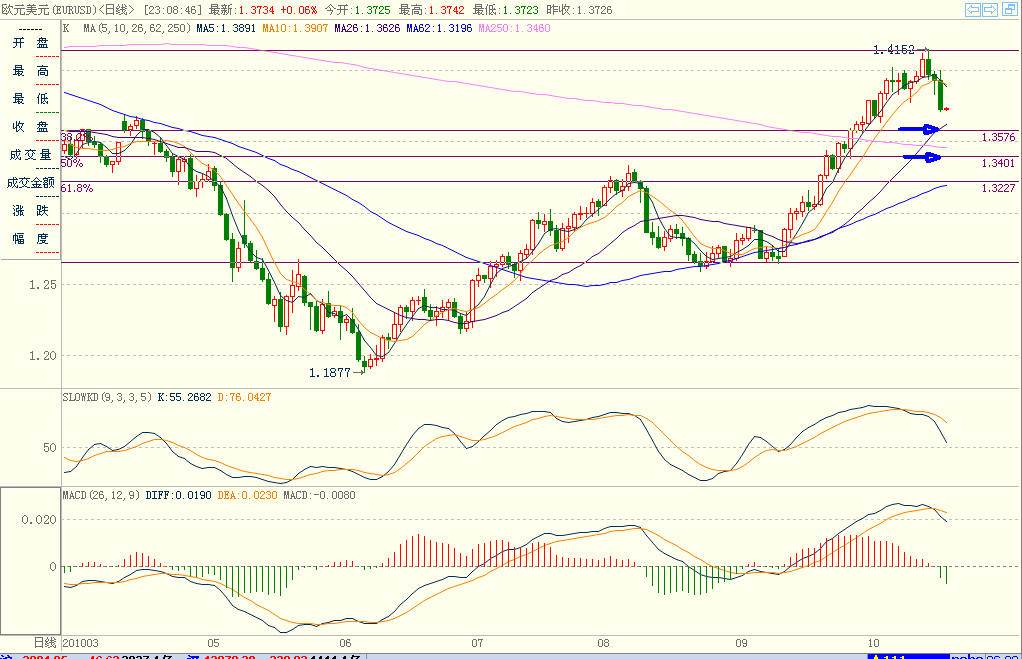Click the DIFF:0.0190 value
The height and width of the screenshot is (659, 1022).
[x=178, y=495]
